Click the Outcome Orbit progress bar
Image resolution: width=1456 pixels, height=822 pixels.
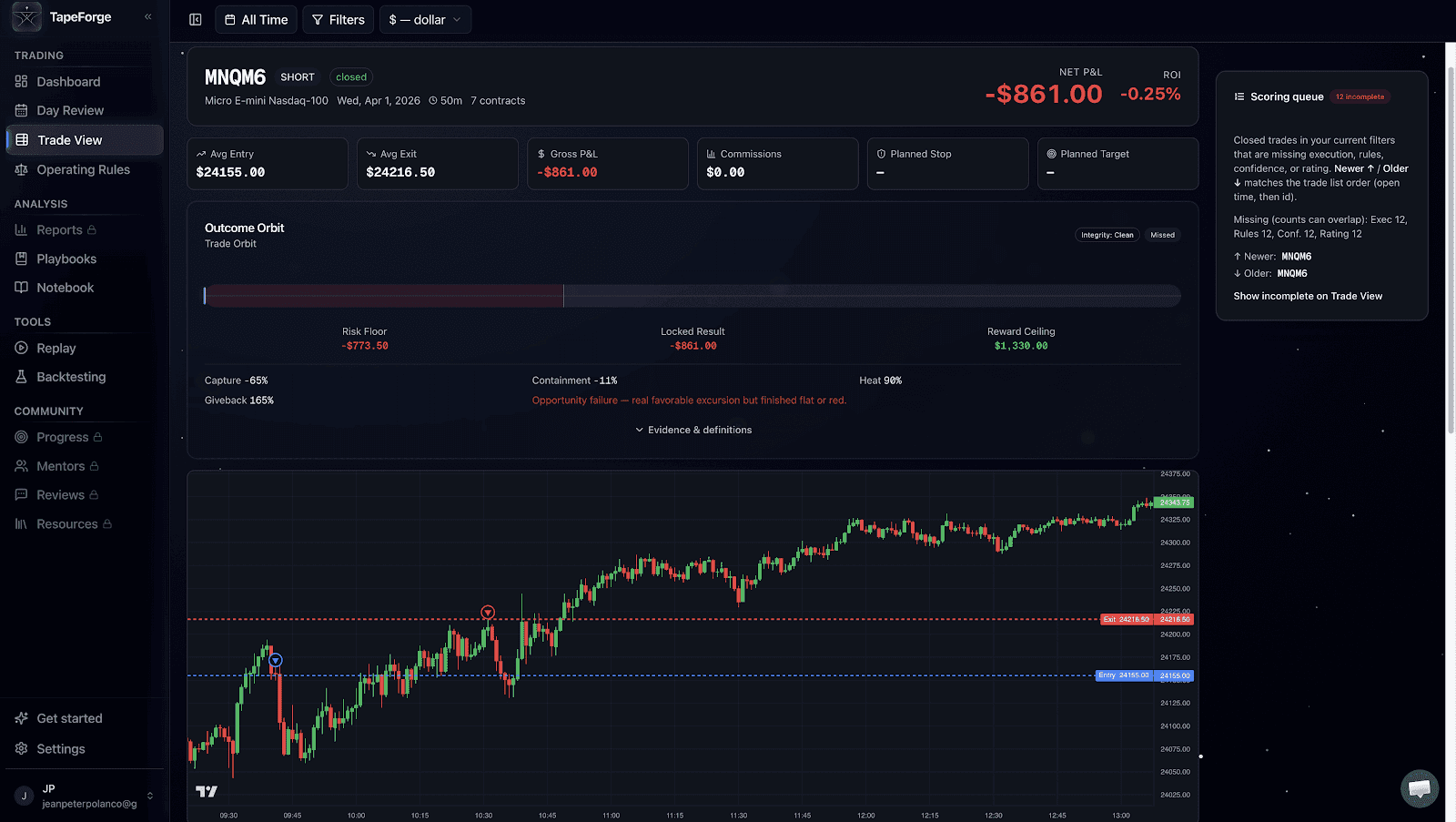693,296
